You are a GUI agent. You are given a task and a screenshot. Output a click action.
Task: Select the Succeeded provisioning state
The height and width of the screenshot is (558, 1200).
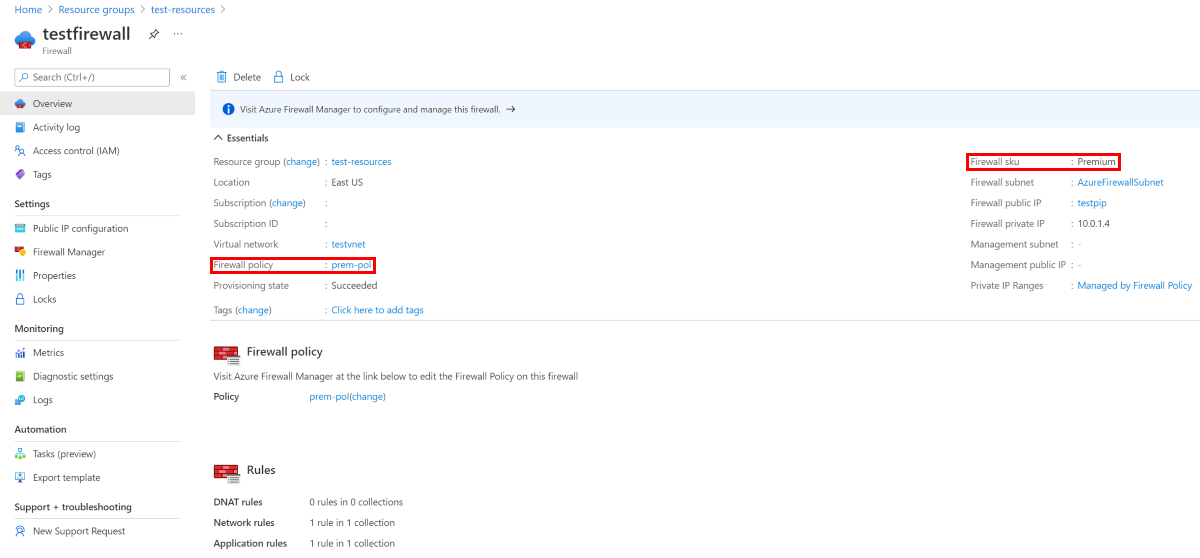[354, 285]
